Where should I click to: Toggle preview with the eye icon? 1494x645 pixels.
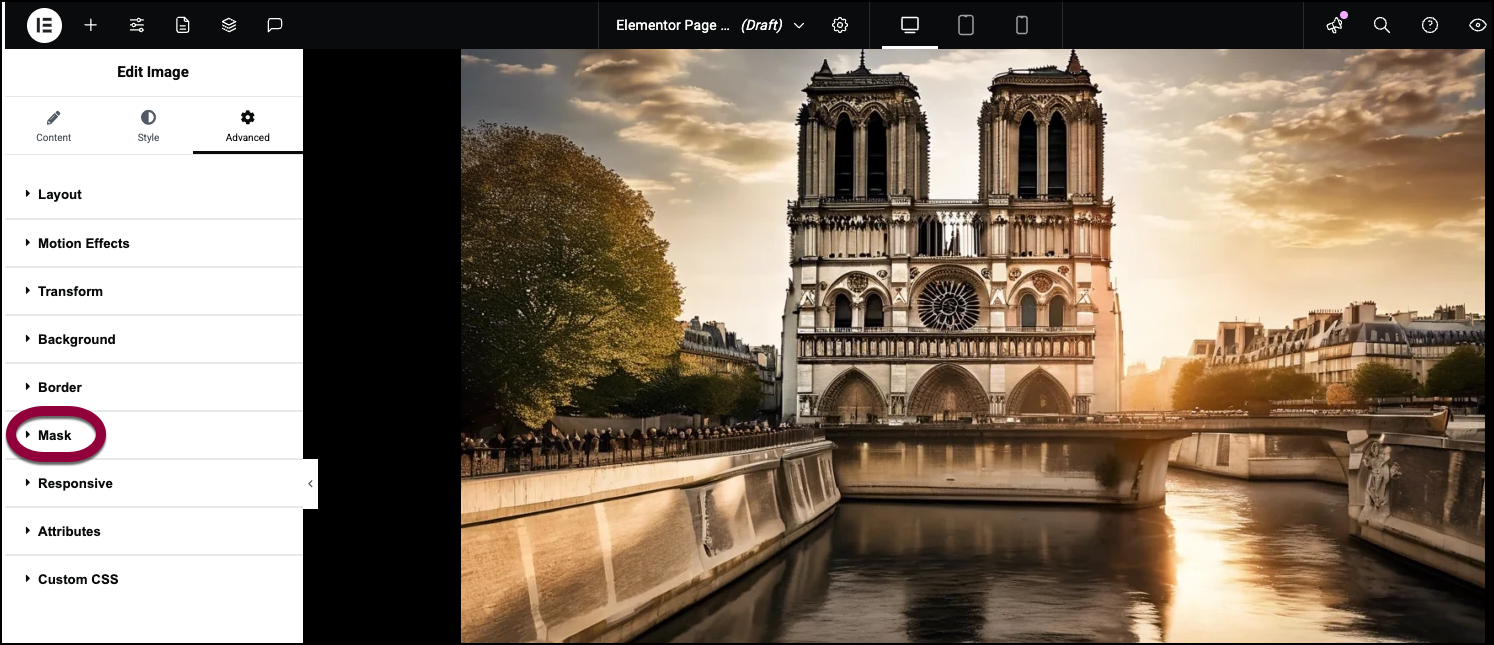click(x=1477, y=25)
